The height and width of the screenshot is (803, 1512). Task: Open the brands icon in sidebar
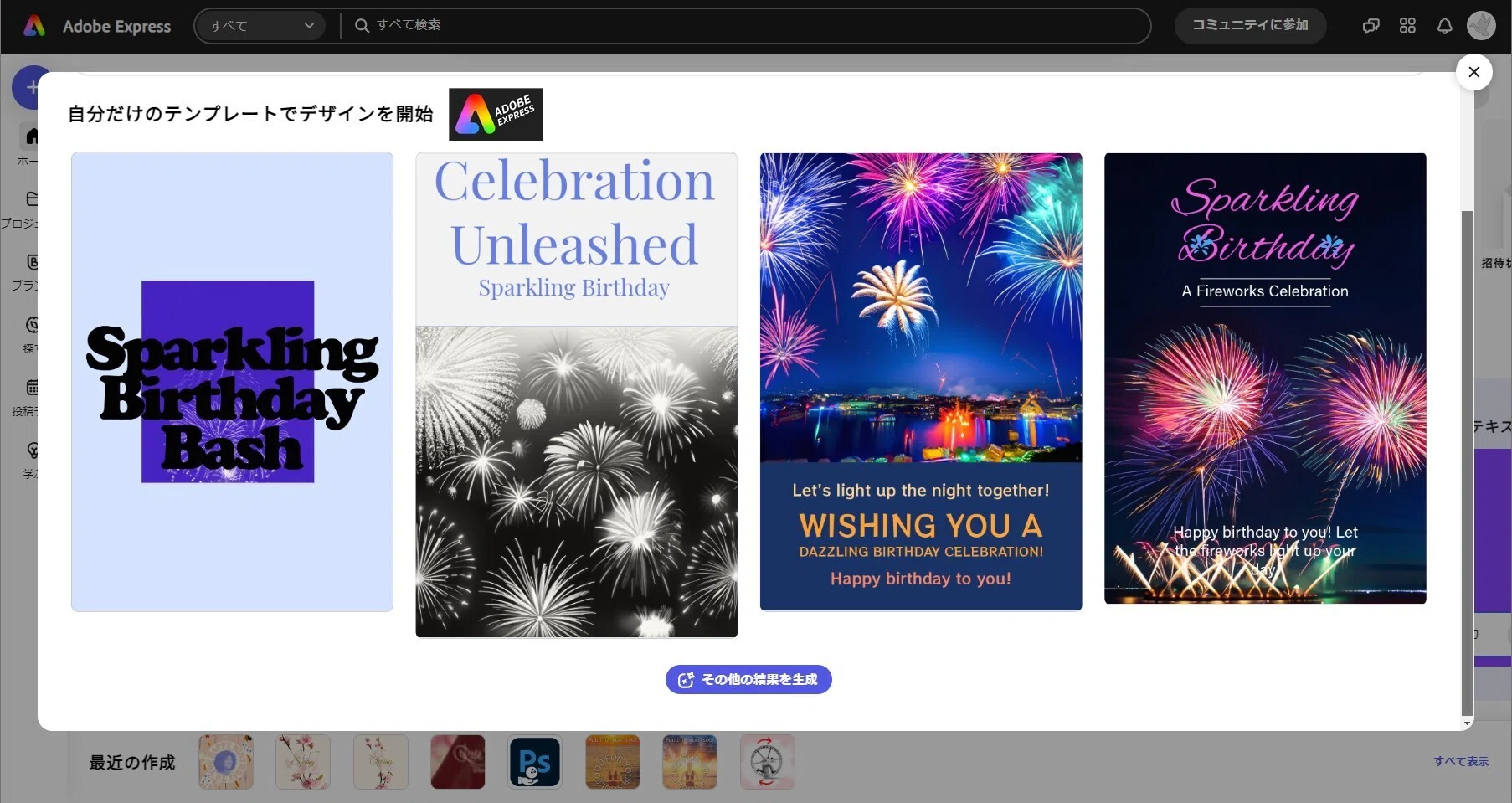pos(32,262)
